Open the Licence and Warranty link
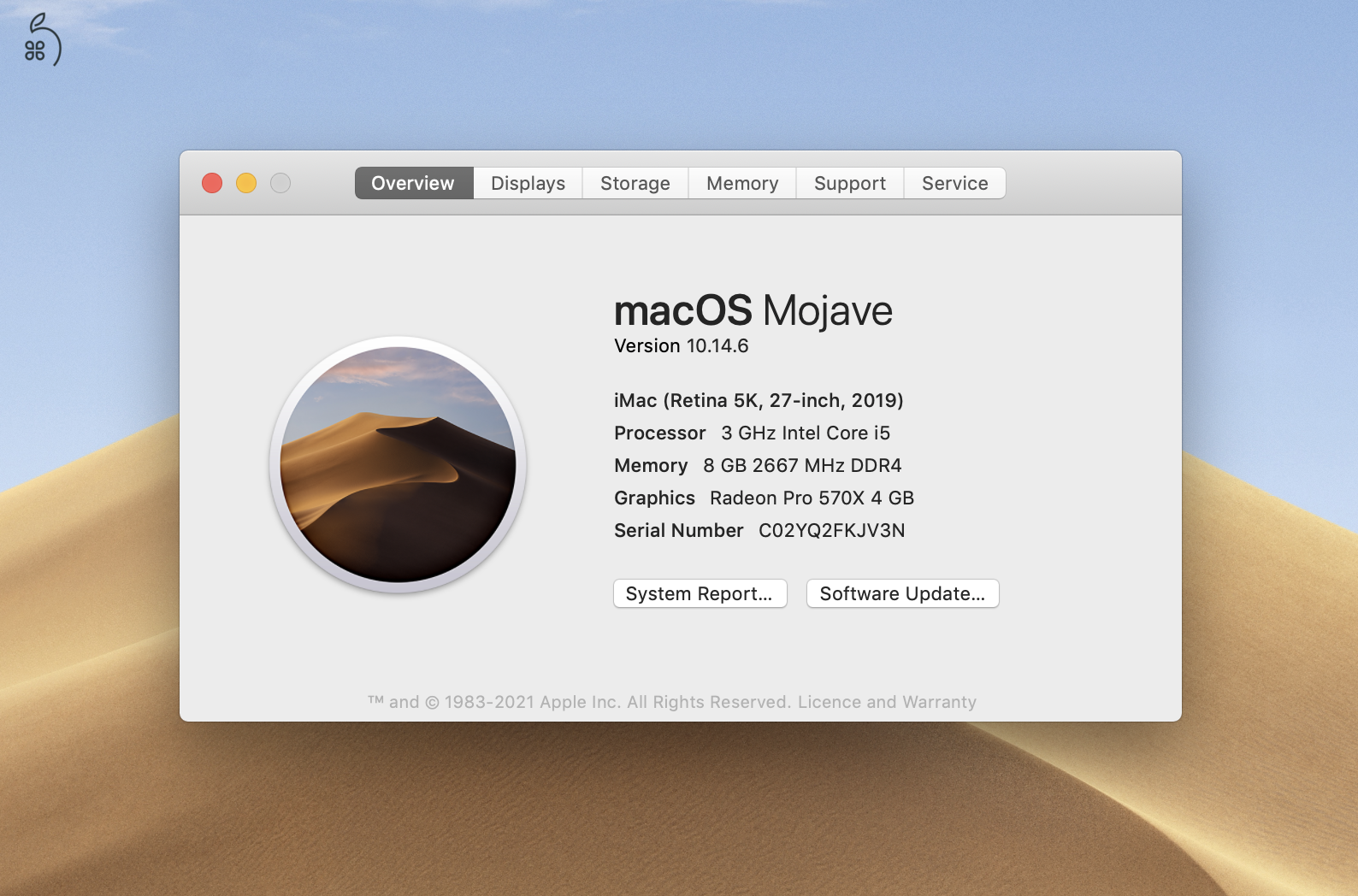This screenshot has height=896, width=1358. (887, 702)
